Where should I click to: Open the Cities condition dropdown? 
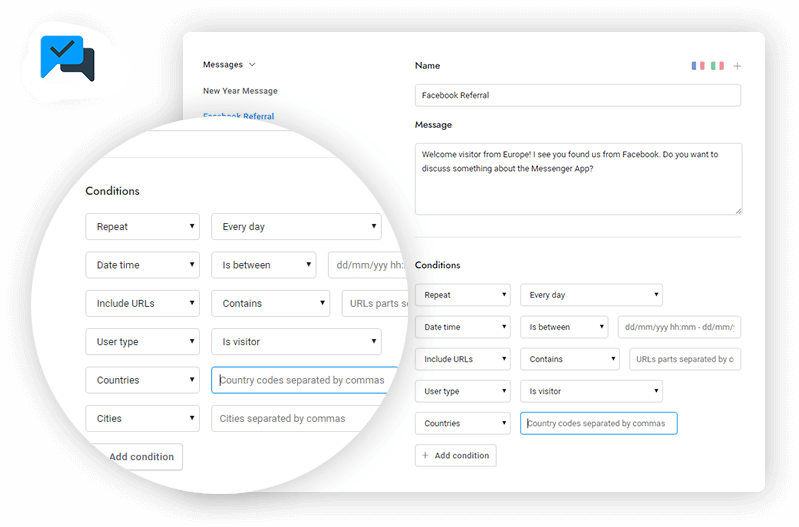pyautogui.click(x=142, y=419)
